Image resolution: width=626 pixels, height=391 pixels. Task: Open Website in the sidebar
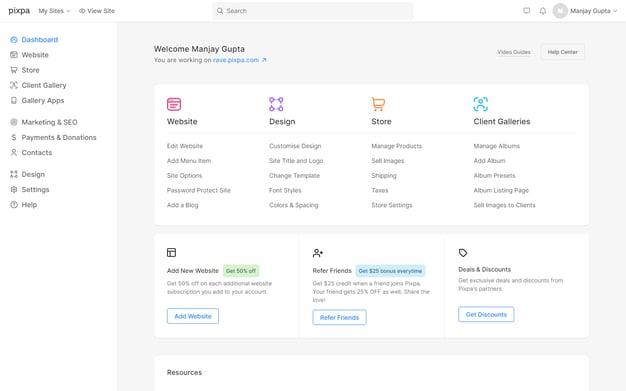[x=35, y=55]
